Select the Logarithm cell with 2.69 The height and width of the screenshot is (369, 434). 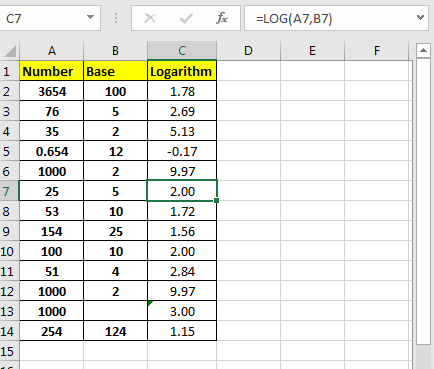(182, 111)
